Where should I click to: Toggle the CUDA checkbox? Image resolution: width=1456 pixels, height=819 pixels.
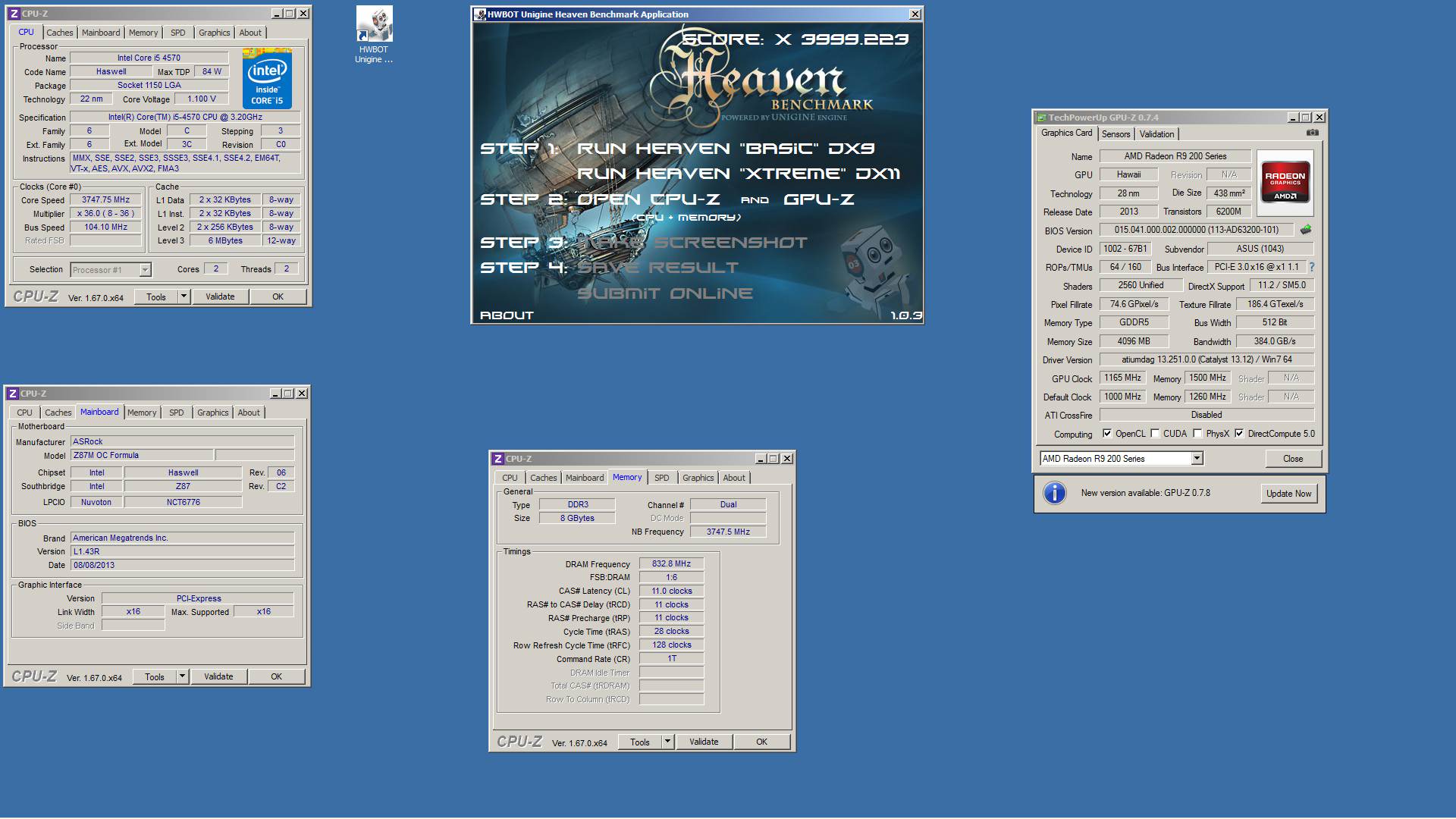tap(1154, 434)
